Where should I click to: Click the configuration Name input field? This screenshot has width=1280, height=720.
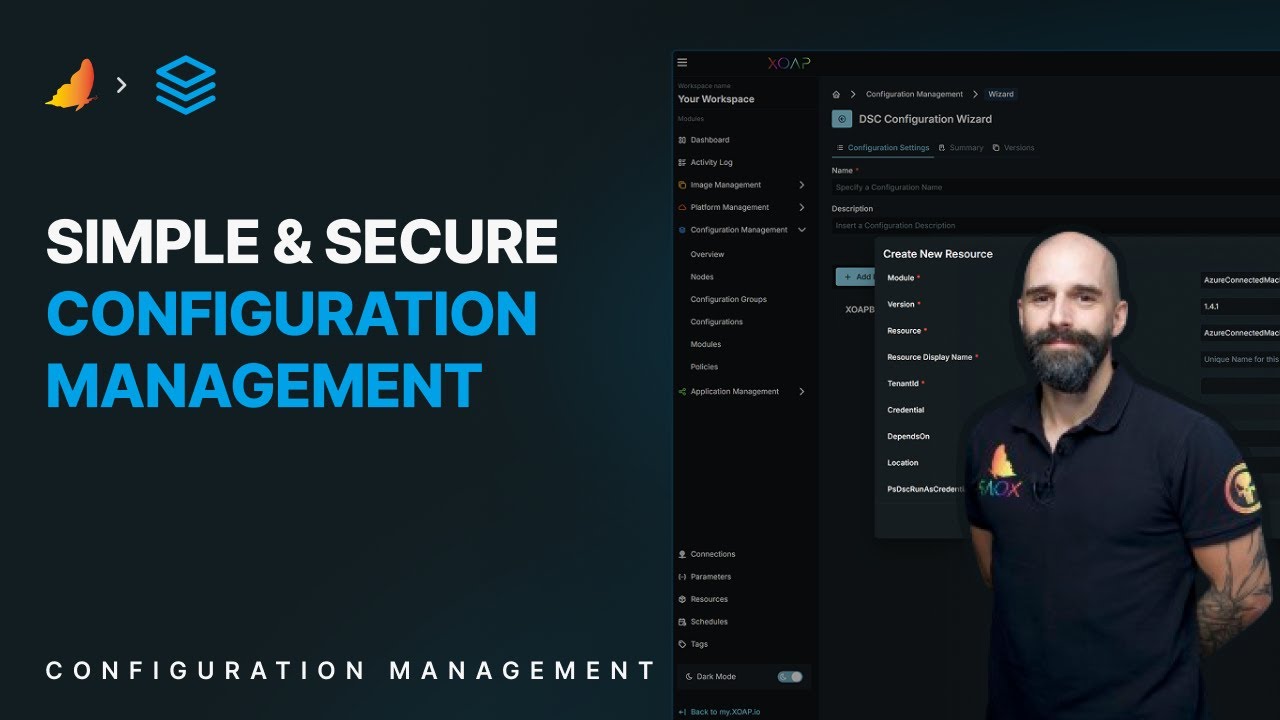(x=1055, y=188)
